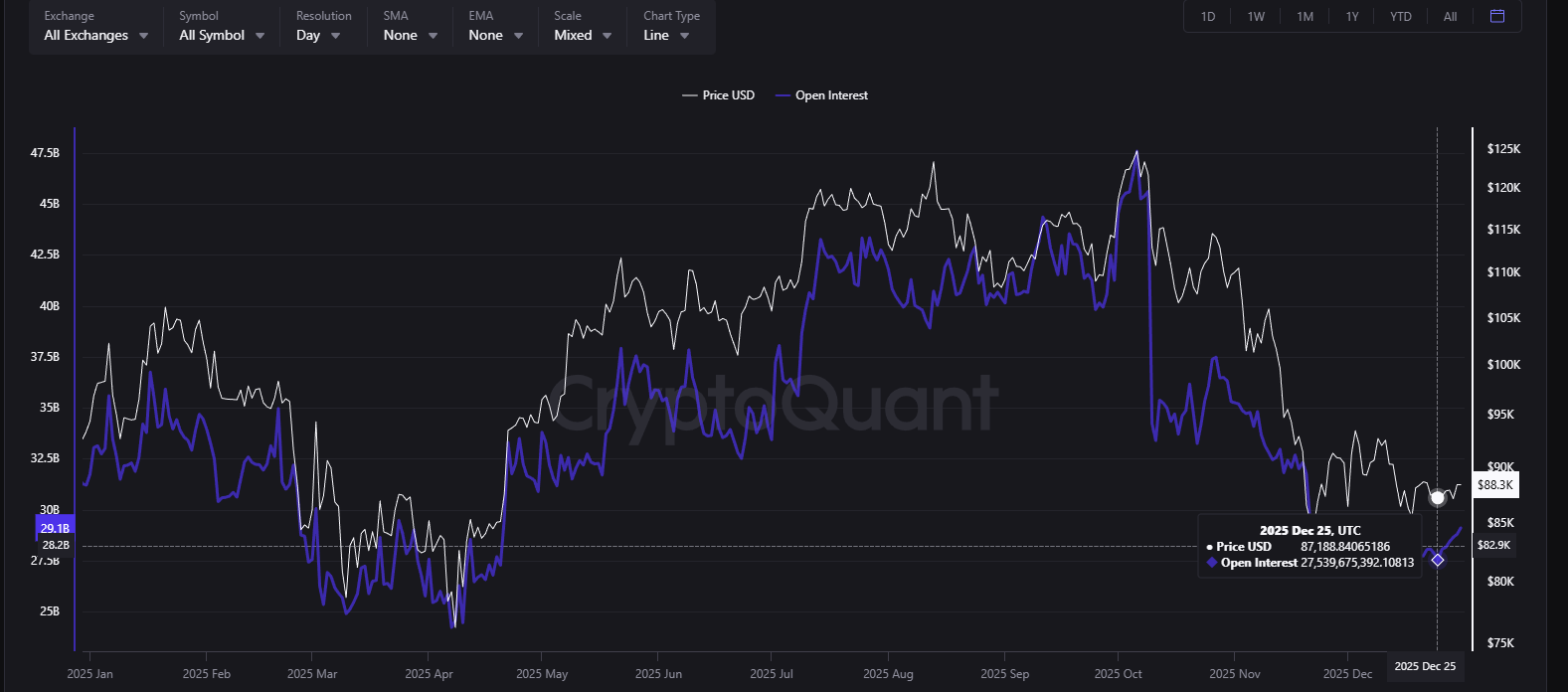Click the $88.3K price label on right axis

coord(1494,485)
